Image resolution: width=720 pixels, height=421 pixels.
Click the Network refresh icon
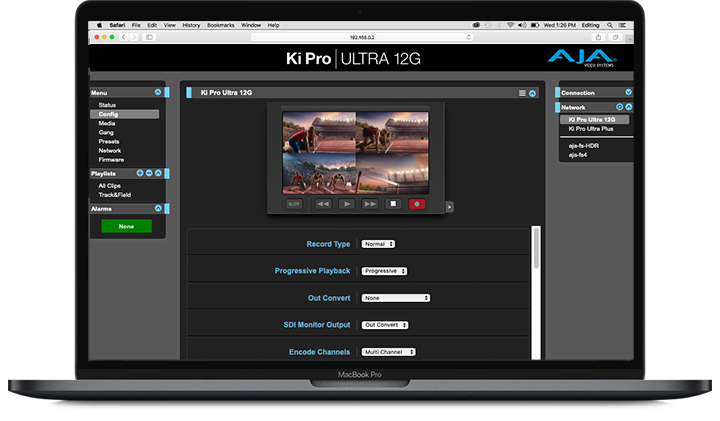(x=619, y=106)
